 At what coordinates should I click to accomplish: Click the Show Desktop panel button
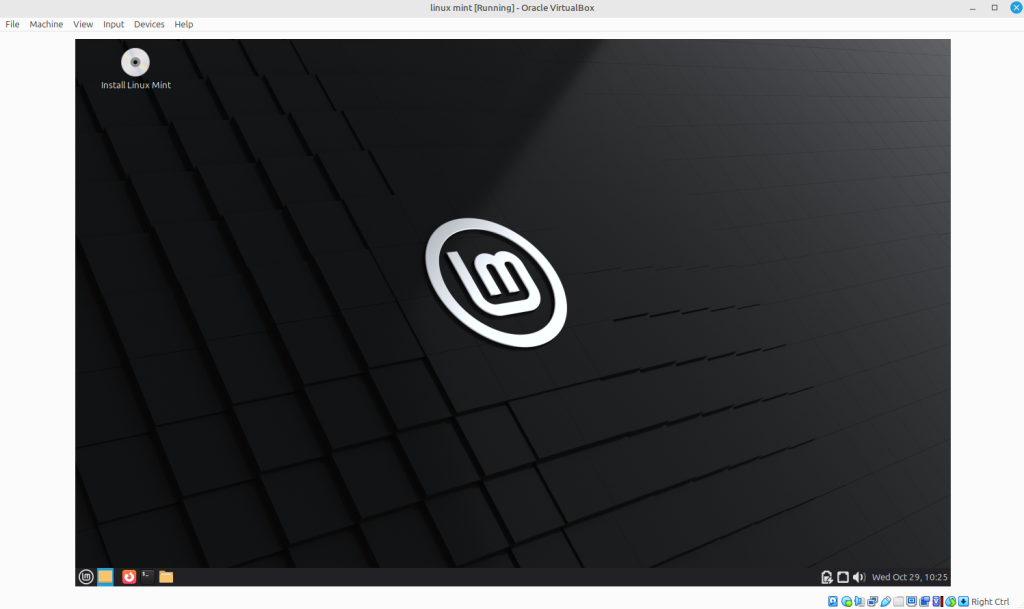click(105, 577)
